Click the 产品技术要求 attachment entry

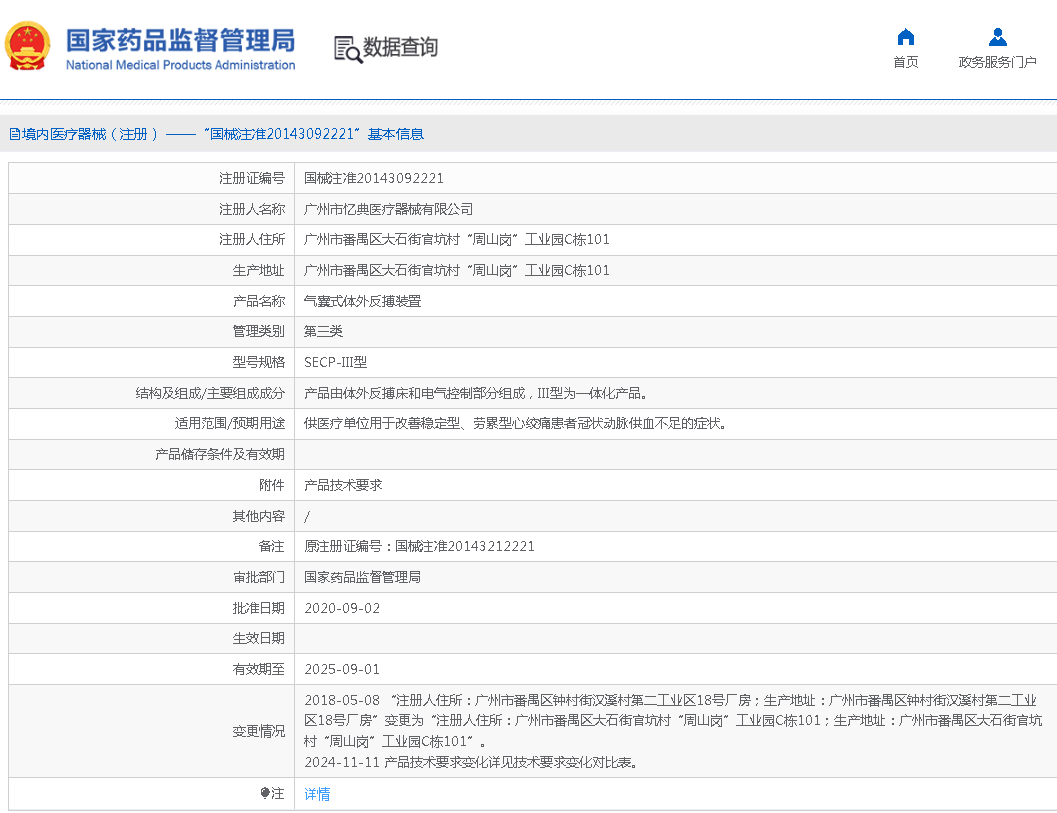coord(343,485)
